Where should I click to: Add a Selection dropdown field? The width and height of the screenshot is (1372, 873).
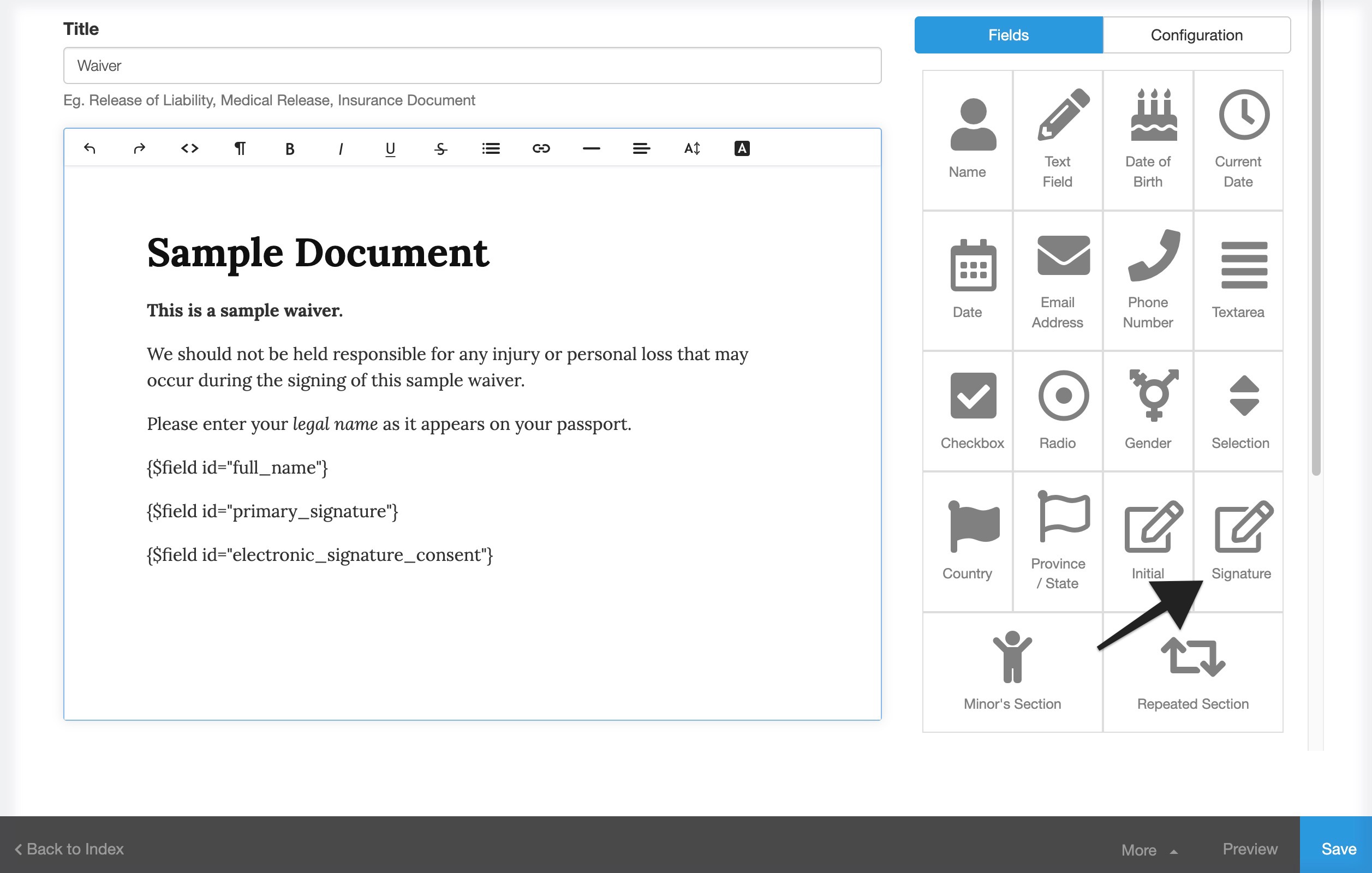(x=1238, y=411)
